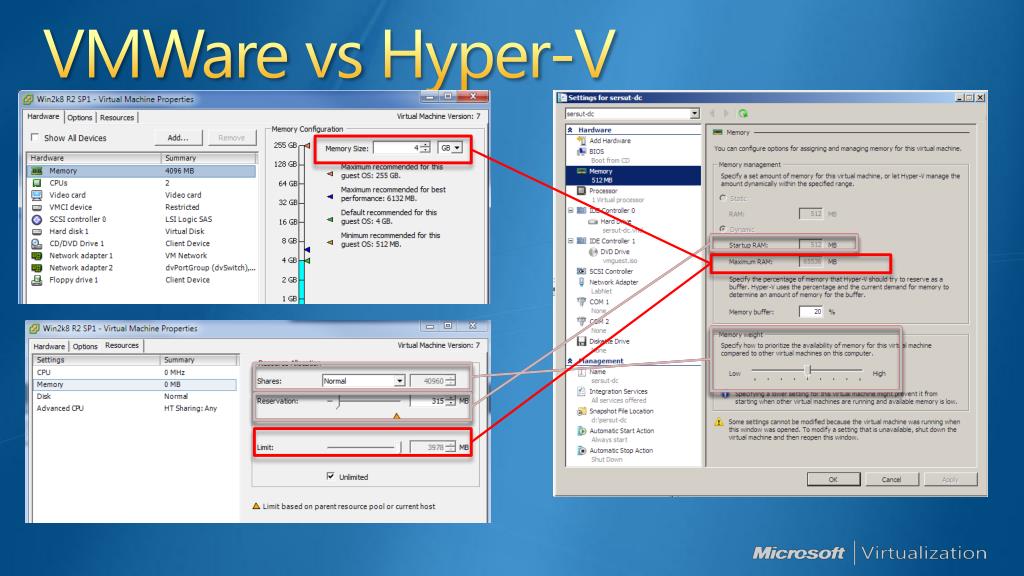
Task: Select the Static memory radio button
Action: point(723,198)
